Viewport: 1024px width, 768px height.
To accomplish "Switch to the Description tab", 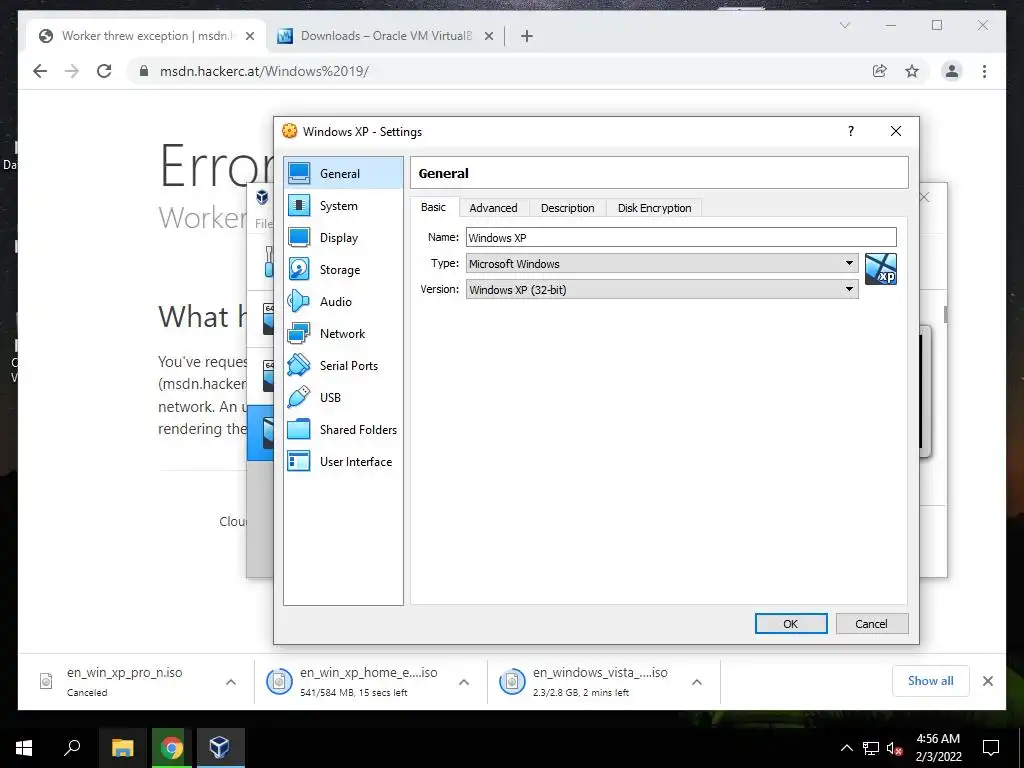I will [x=568, y=208].
